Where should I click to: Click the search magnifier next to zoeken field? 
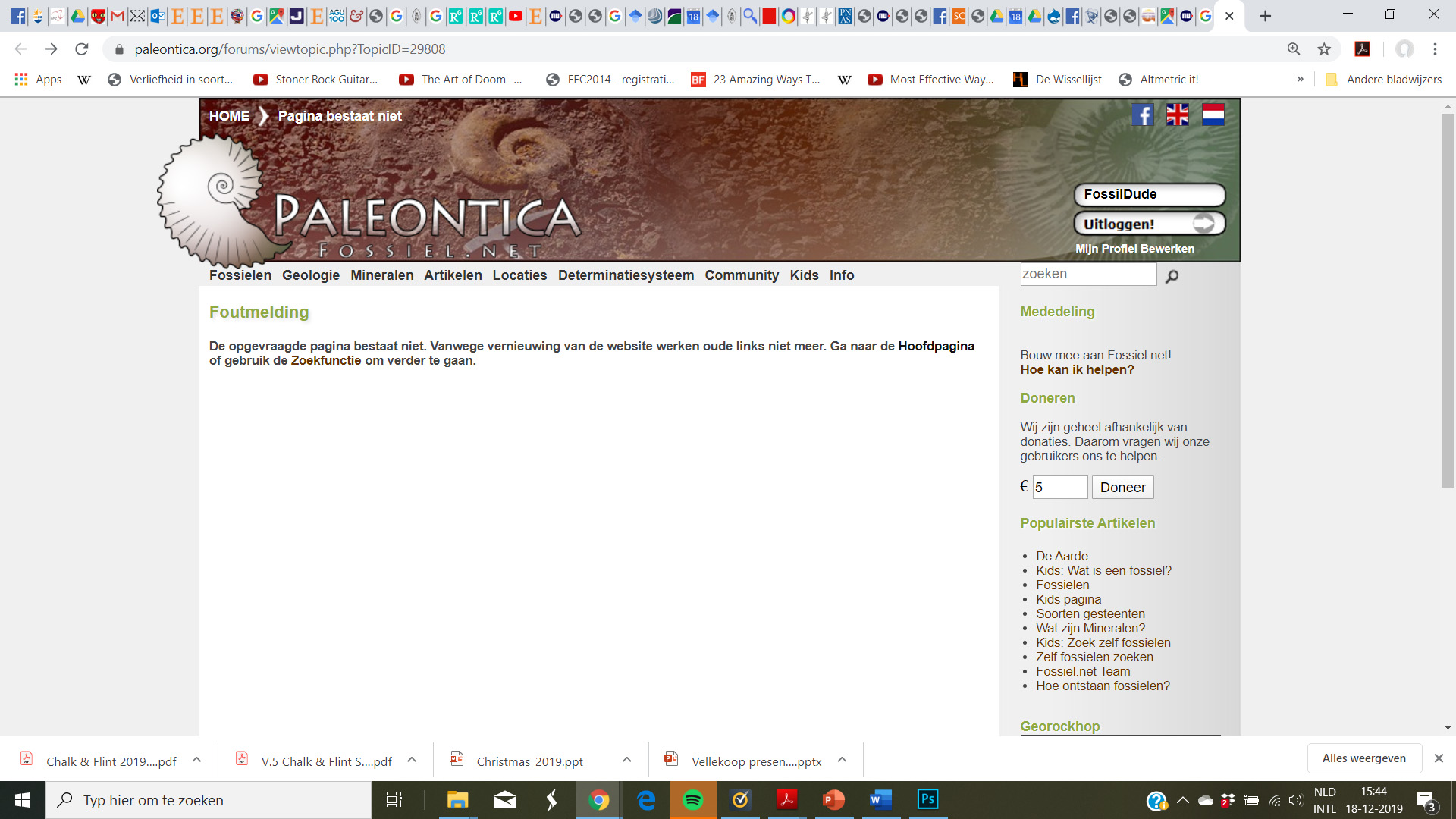[1172, 276]
